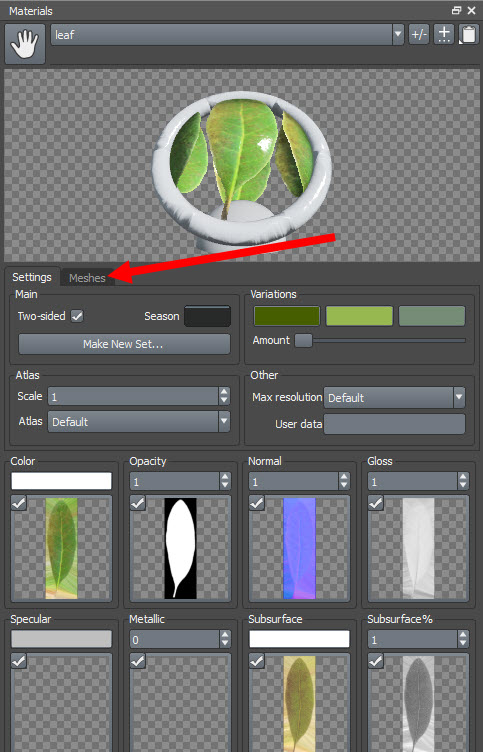
Task: Pick the light green variation swatch
Action: click(x=359, y=316)
